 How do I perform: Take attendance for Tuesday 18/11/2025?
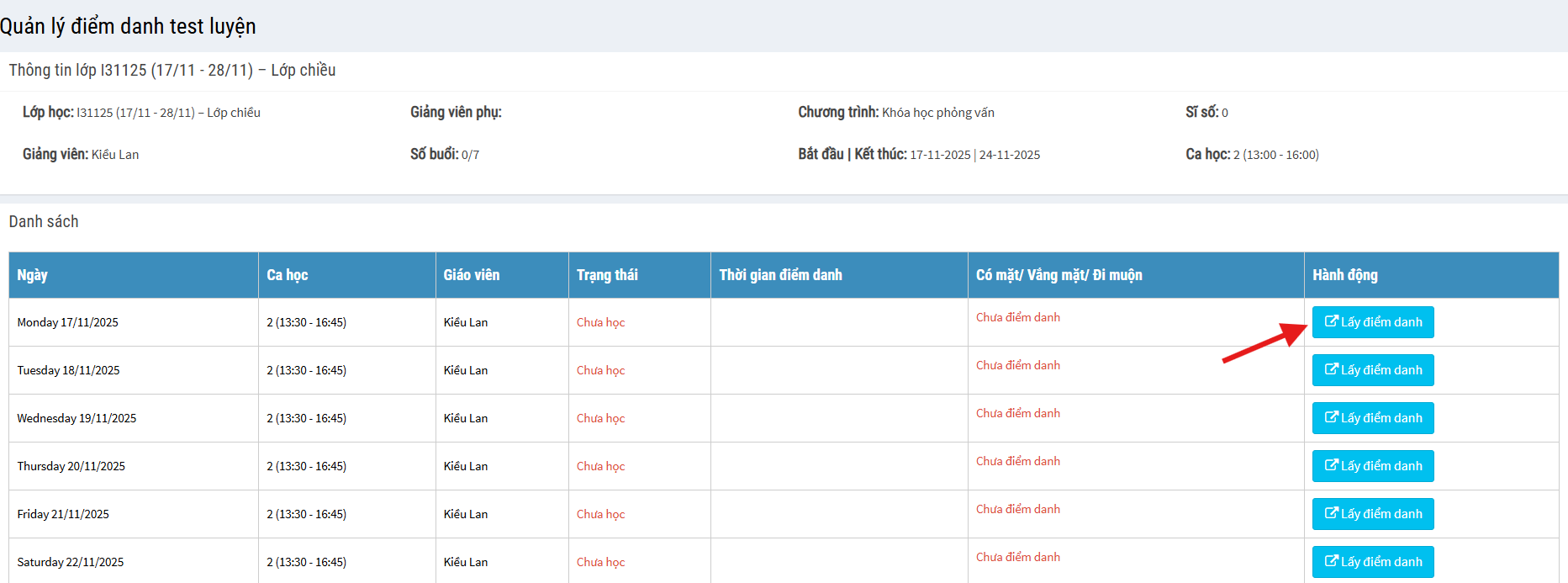(x=1373, y=370)
